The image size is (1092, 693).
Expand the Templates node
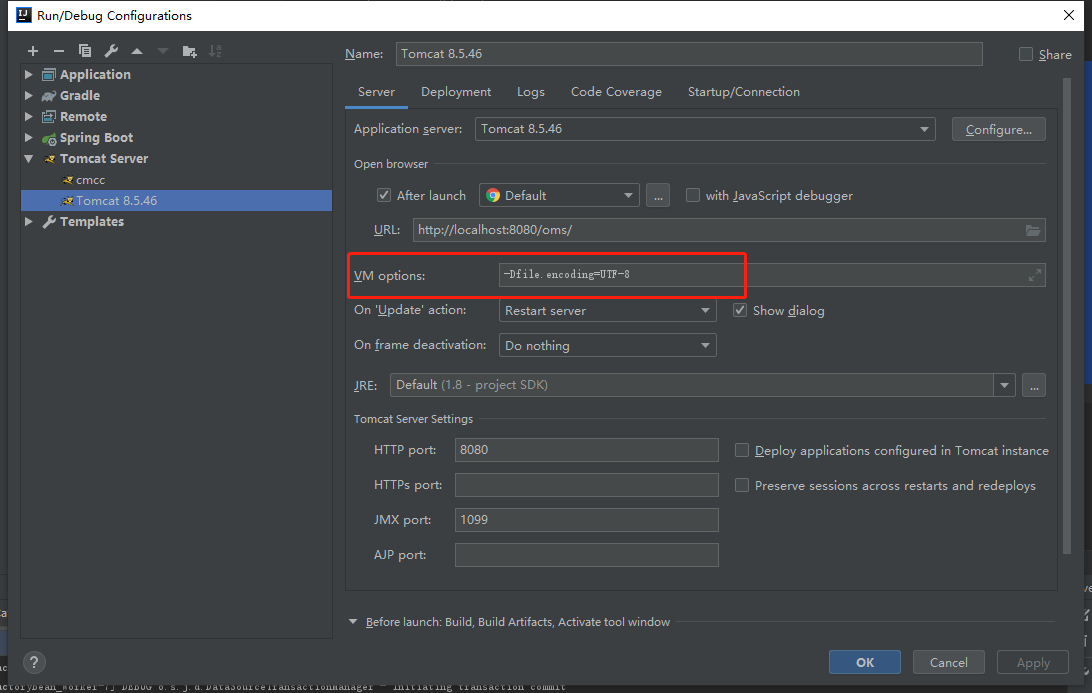(x=29, y=221)
